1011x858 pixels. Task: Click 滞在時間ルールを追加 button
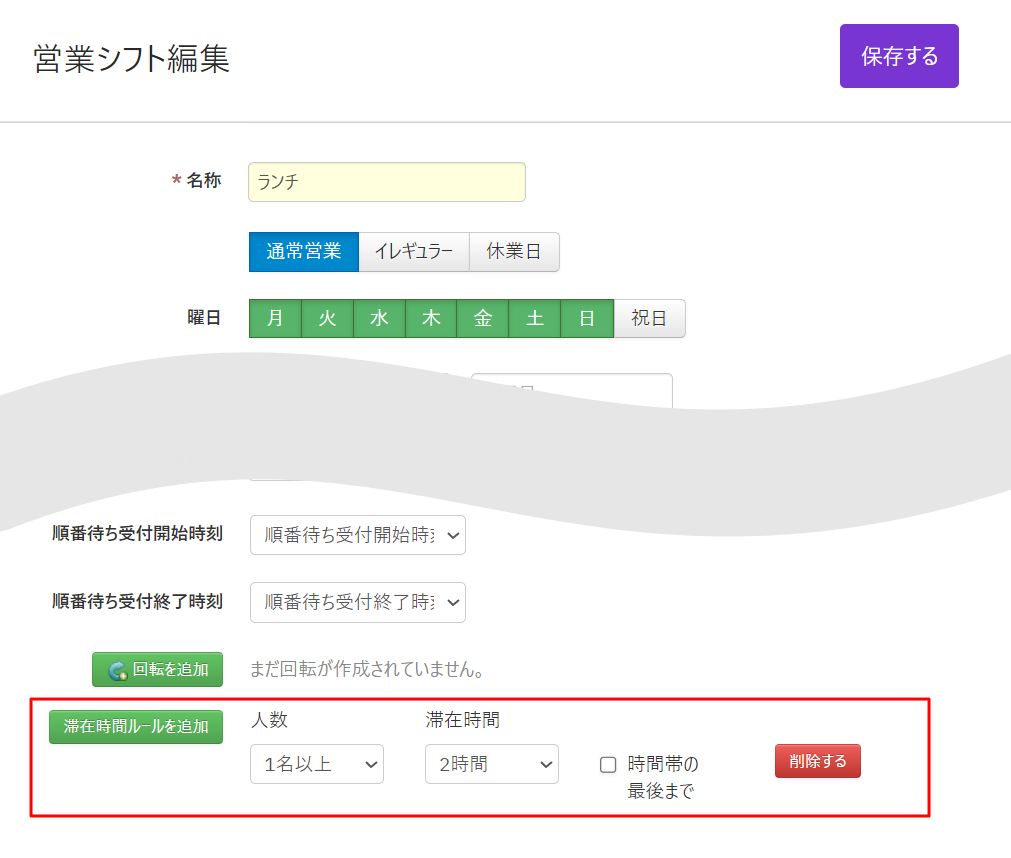[x=136, y=727]
